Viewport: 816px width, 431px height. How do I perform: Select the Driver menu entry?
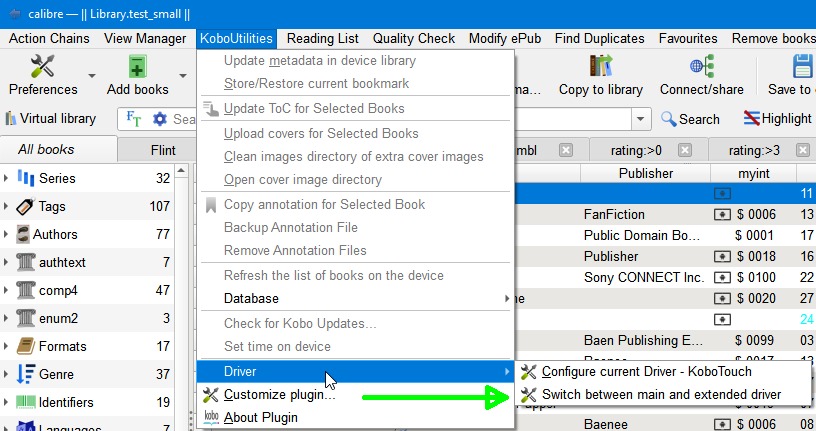pyautogui.click(x=355, y=372)
